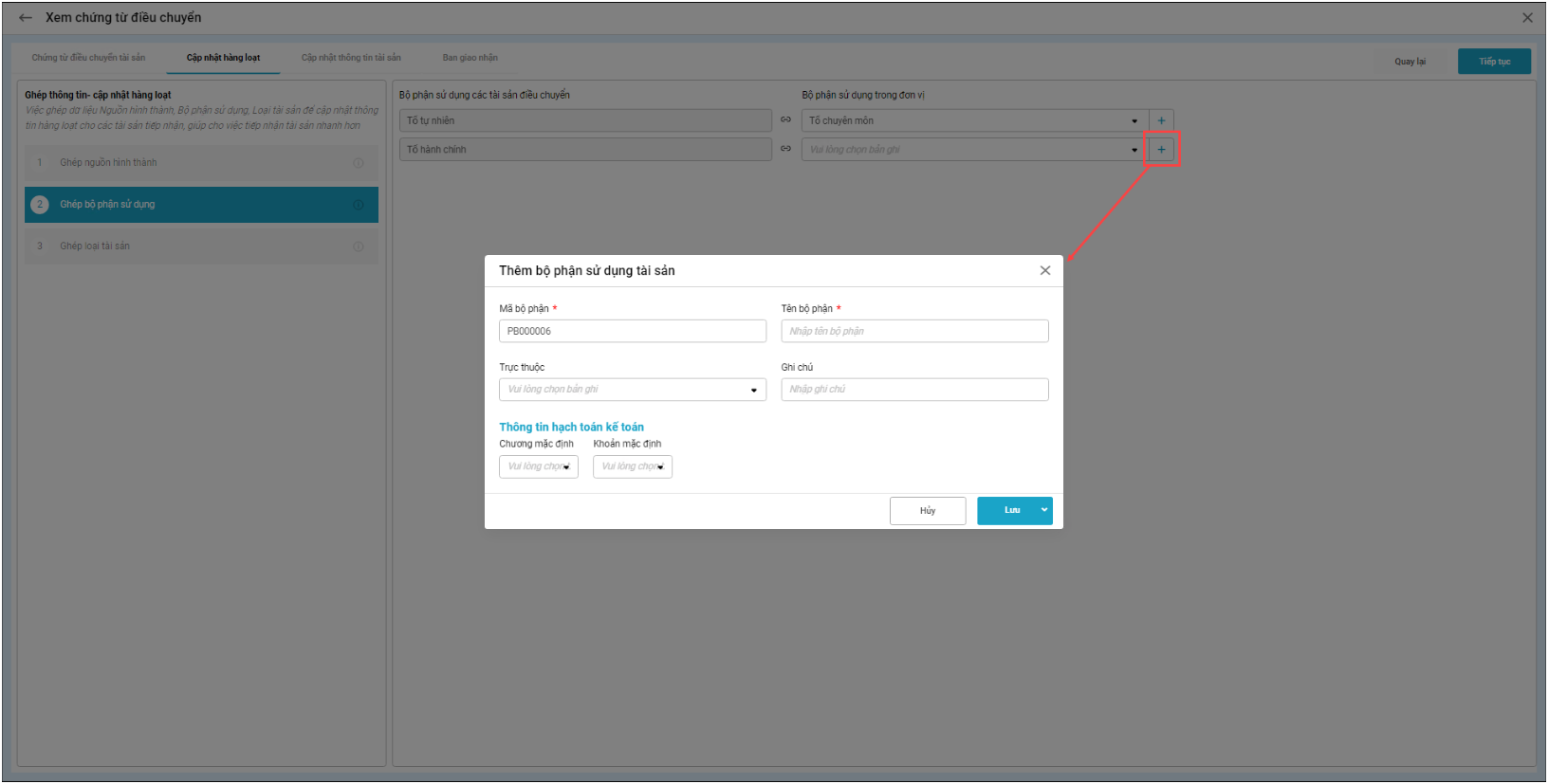Click the Hủy button
1549x784 pixels.
point(927,511)
